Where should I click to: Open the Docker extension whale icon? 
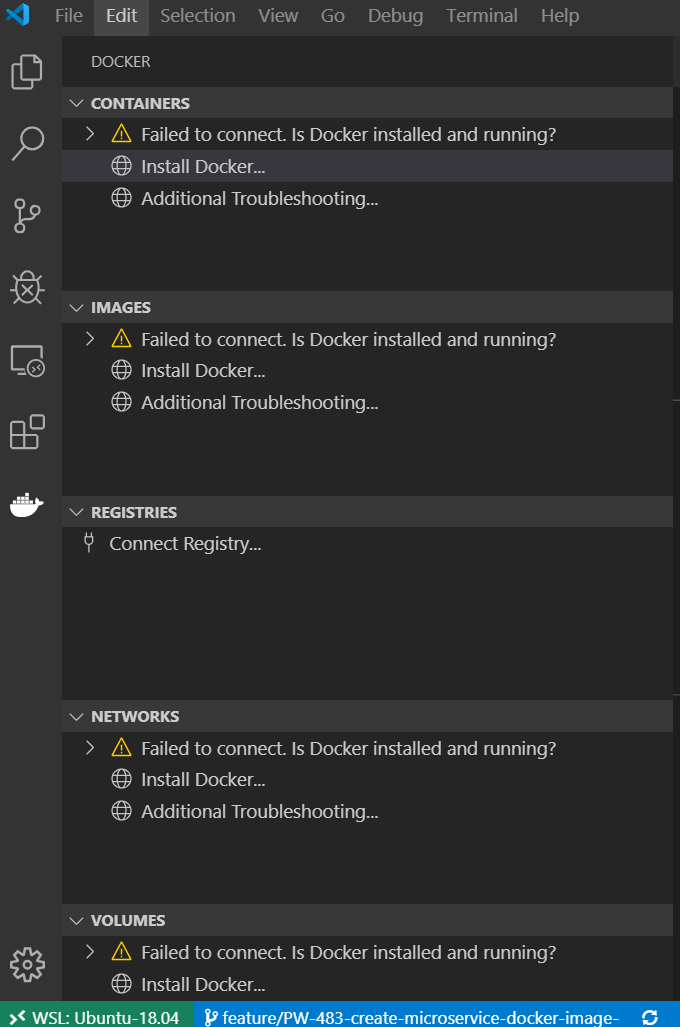pos(26,505)
